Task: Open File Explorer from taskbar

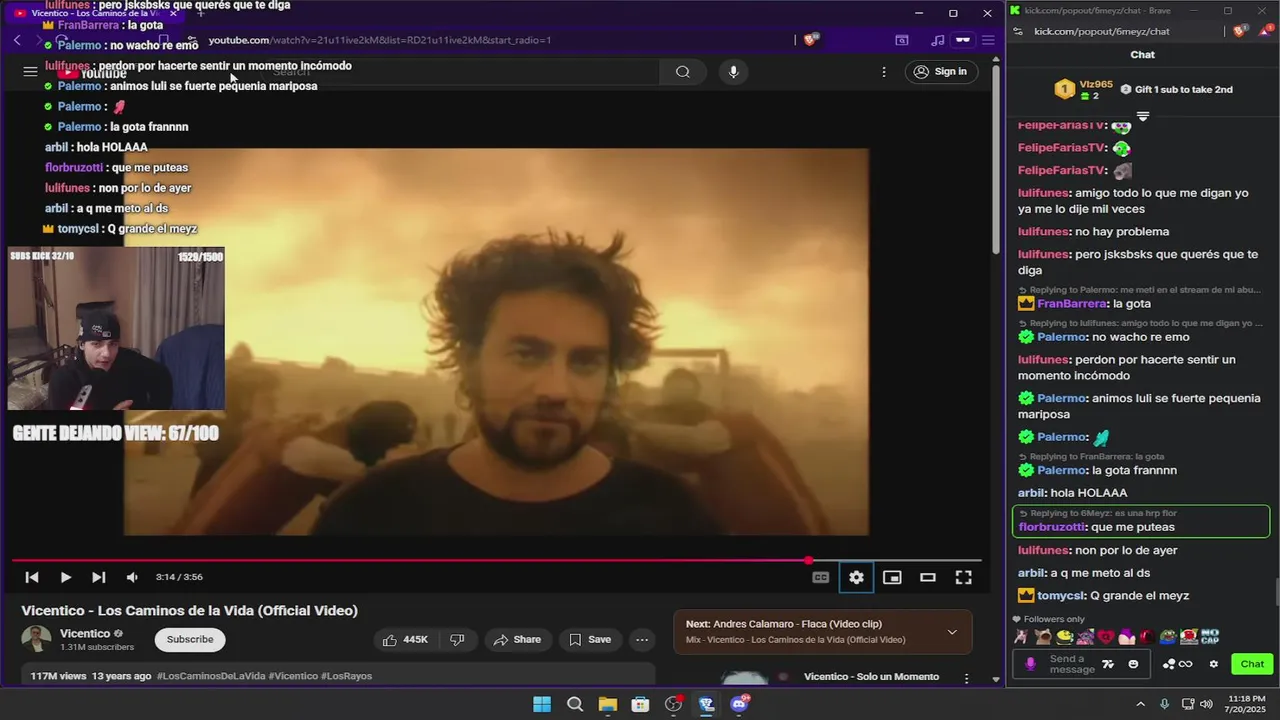Action: tap(608, 704)
